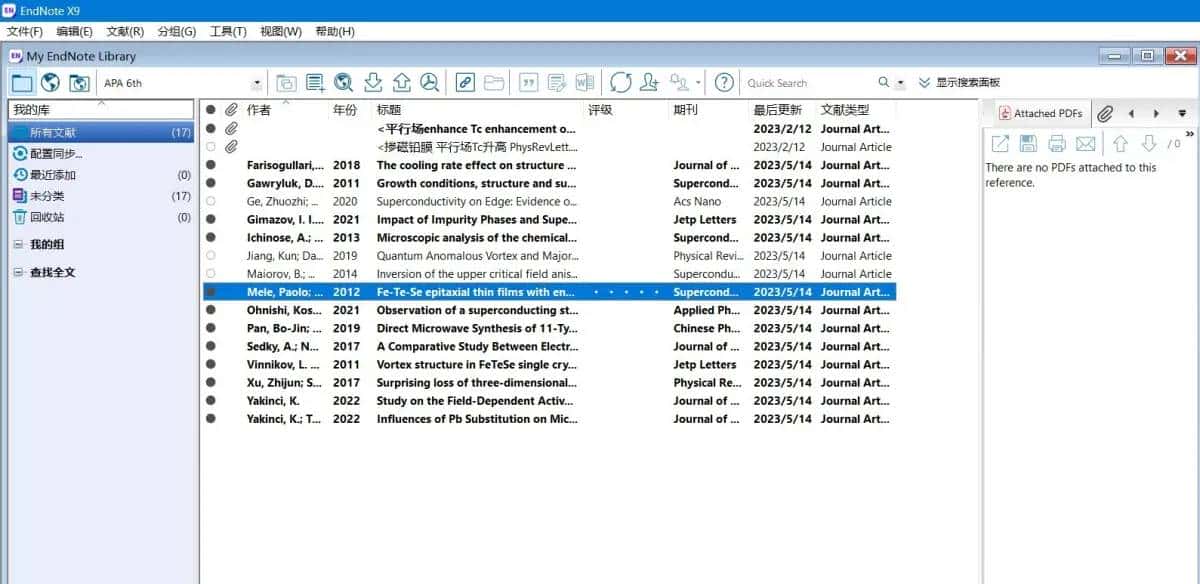Create a New Reference via toolbar icon
The width and height of the screenshot is (1200, 584).
coord(315,83)
